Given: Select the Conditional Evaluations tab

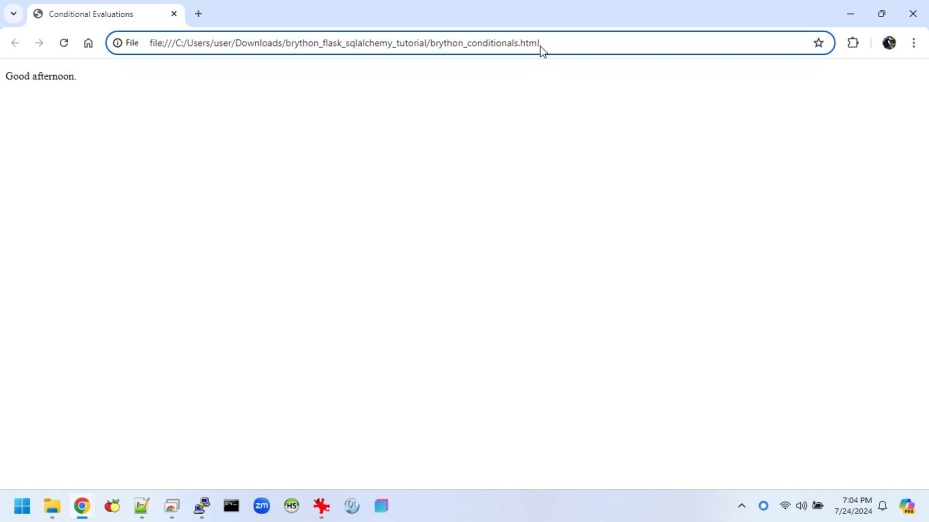Looking at the screenshot, I should [95, 14].
